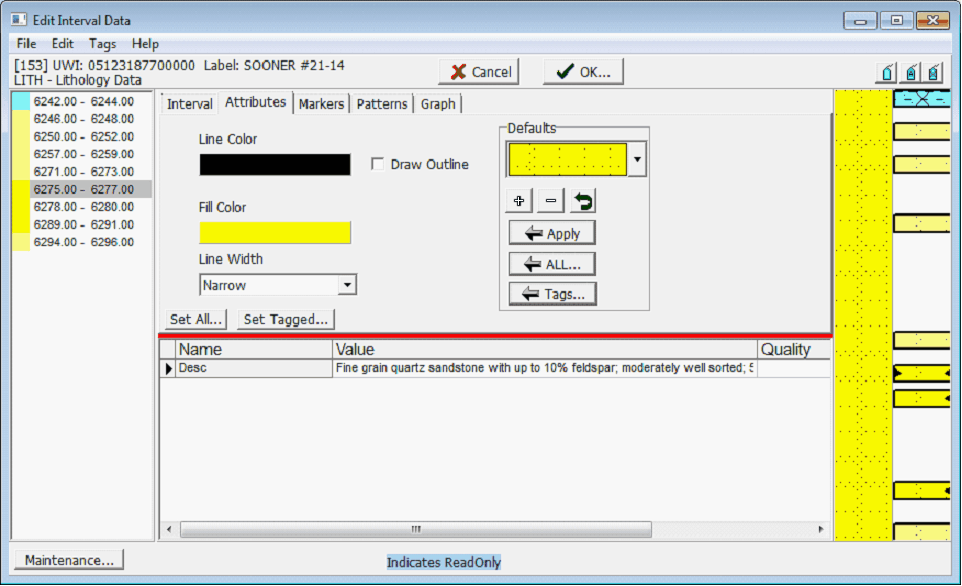Click the first tag icon at top right
Viewport: 962px width, 586px height.
[x=887, y=72]
